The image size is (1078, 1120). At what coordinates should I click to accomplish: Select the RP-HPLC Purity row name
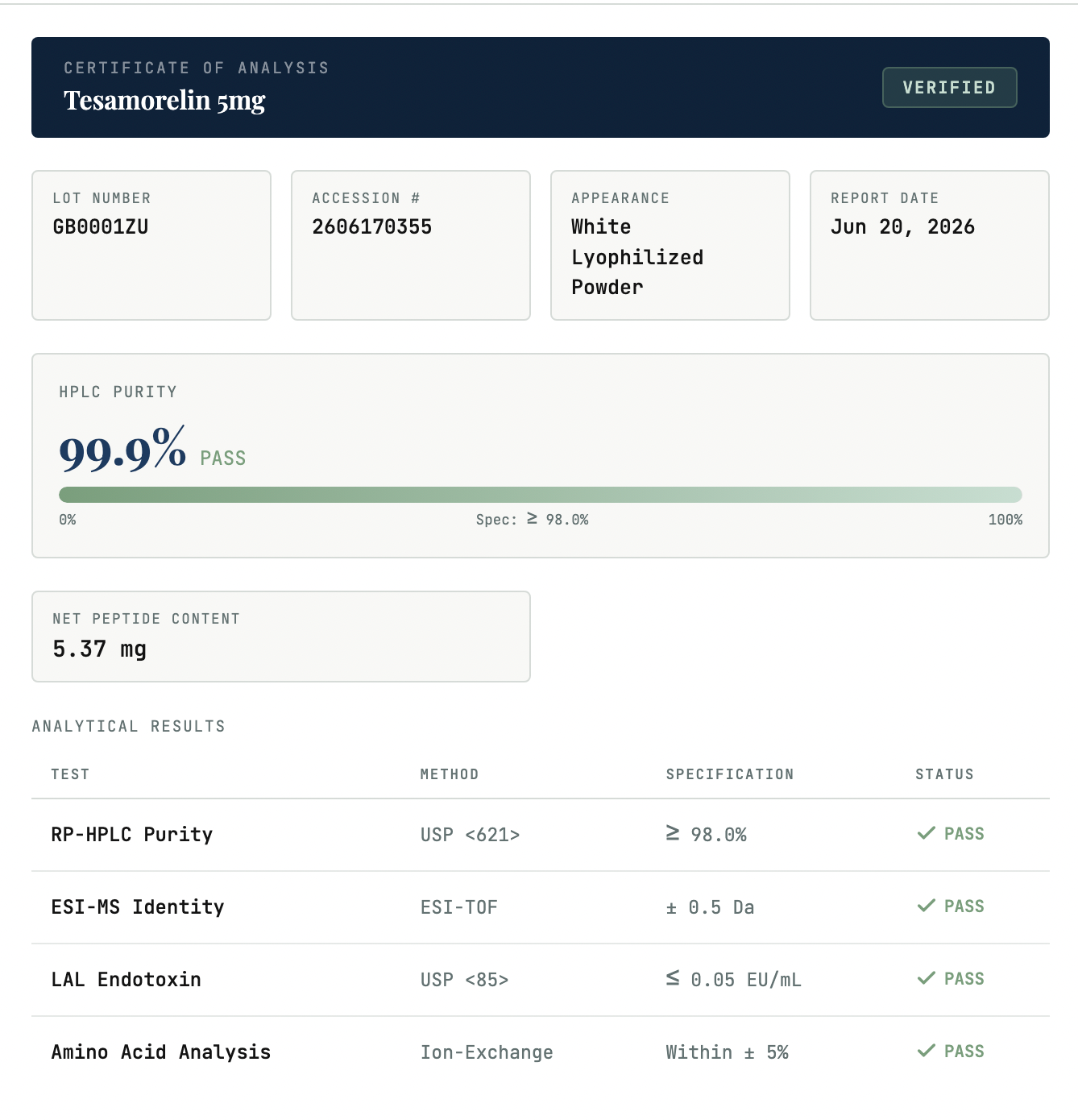pos(132,835)
